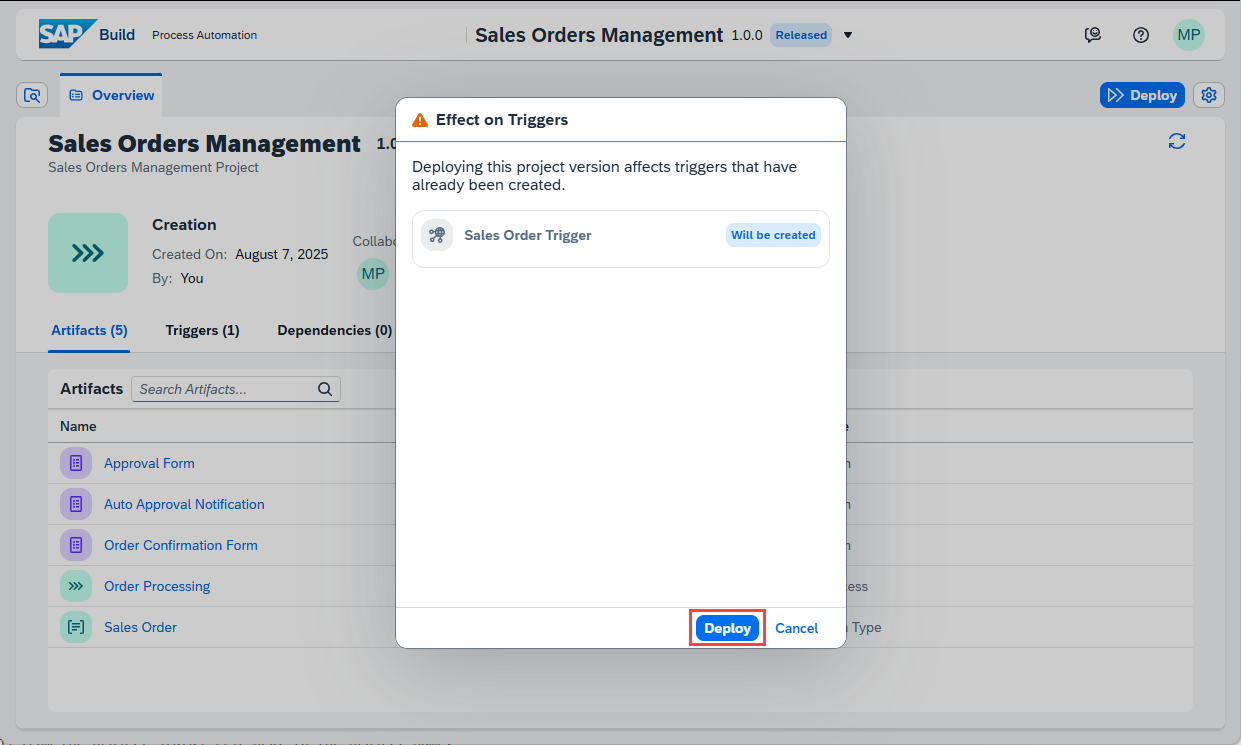Click the Sales Order Trigger label

click(x=528, y=235)
